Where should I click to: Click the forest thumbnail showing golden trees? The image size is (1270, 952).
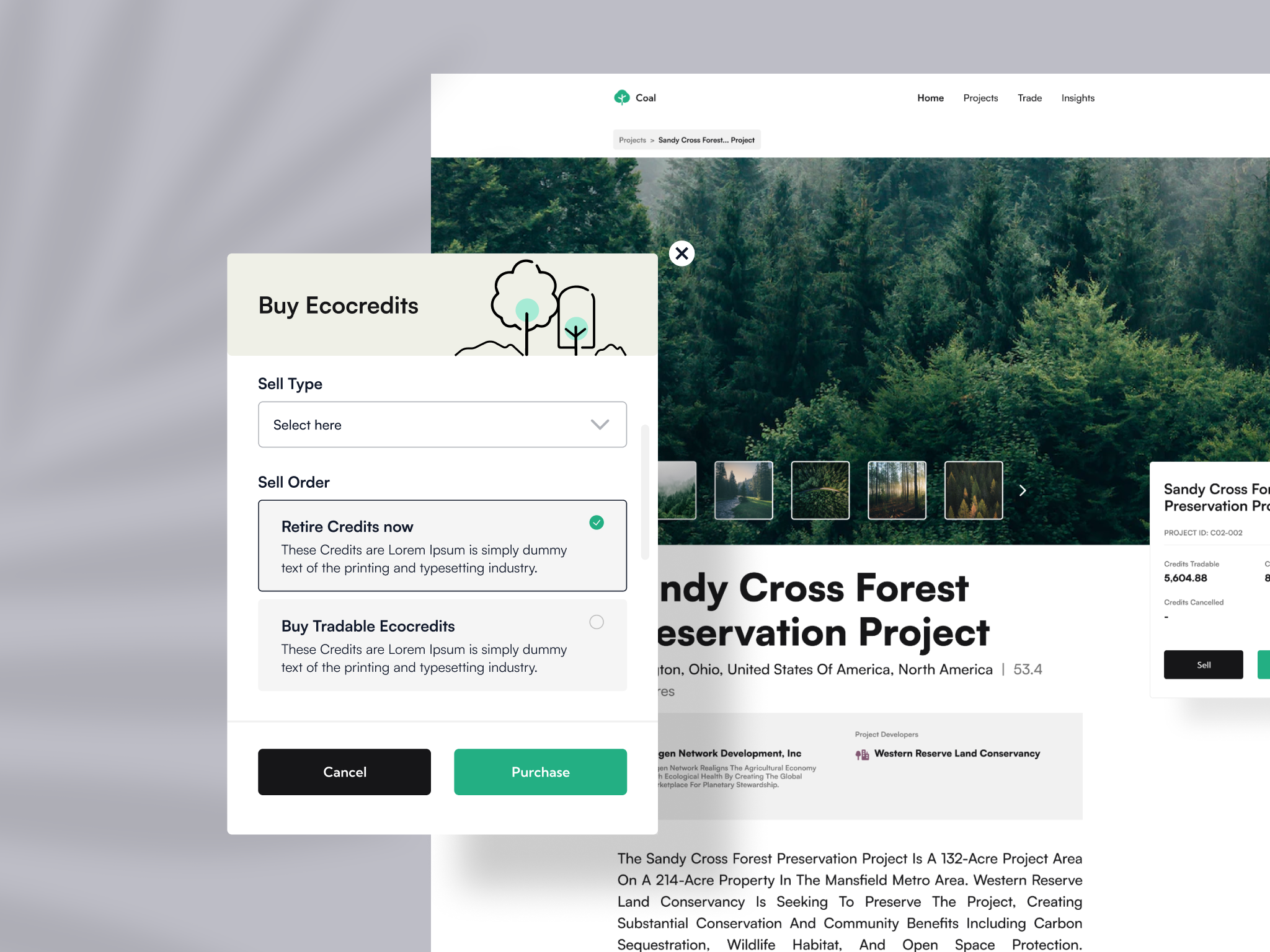click(972, 490)
